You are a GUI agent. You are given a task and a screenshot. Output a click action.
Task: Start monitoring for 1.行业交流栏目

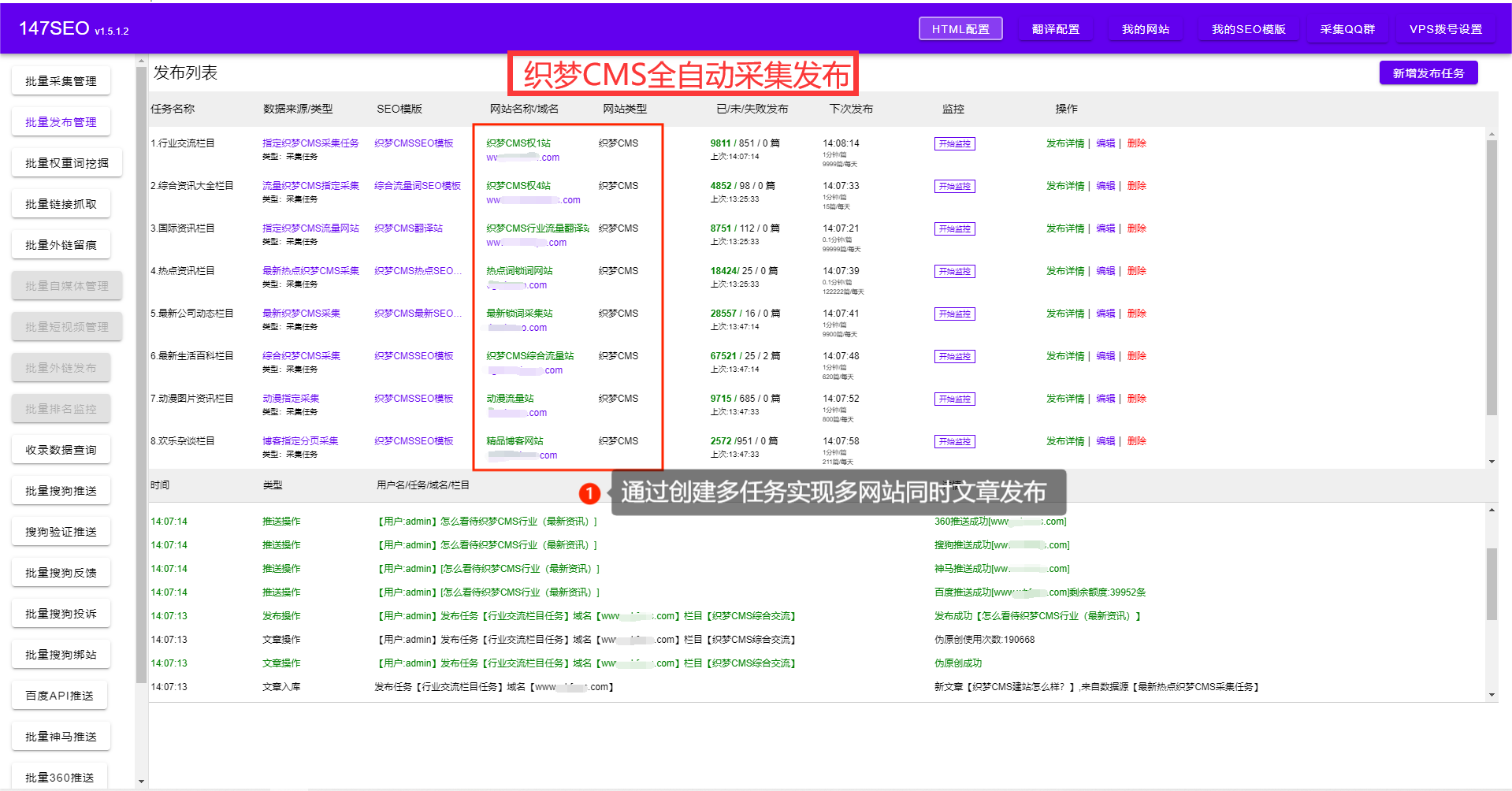954,143
